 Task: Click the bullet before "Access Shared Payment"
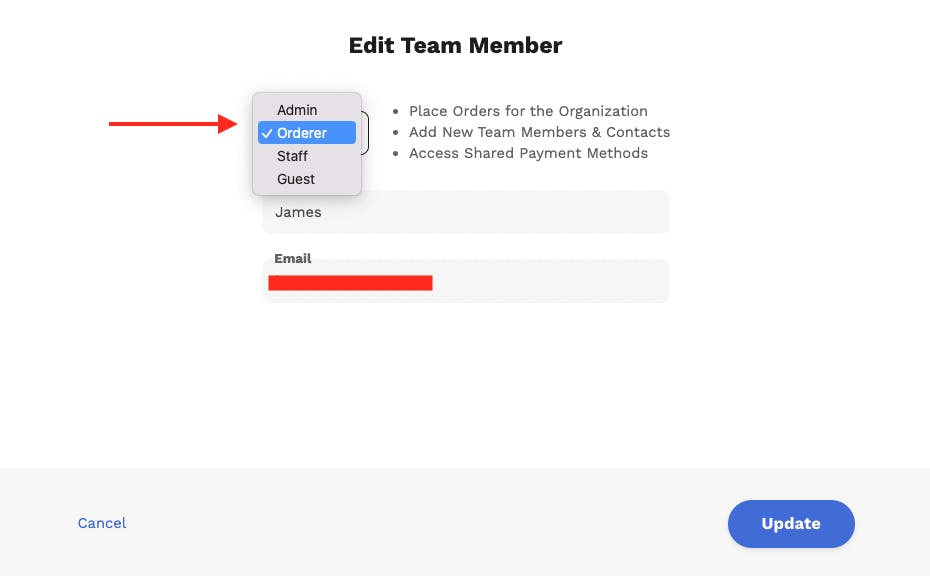(x=396, y=153)
